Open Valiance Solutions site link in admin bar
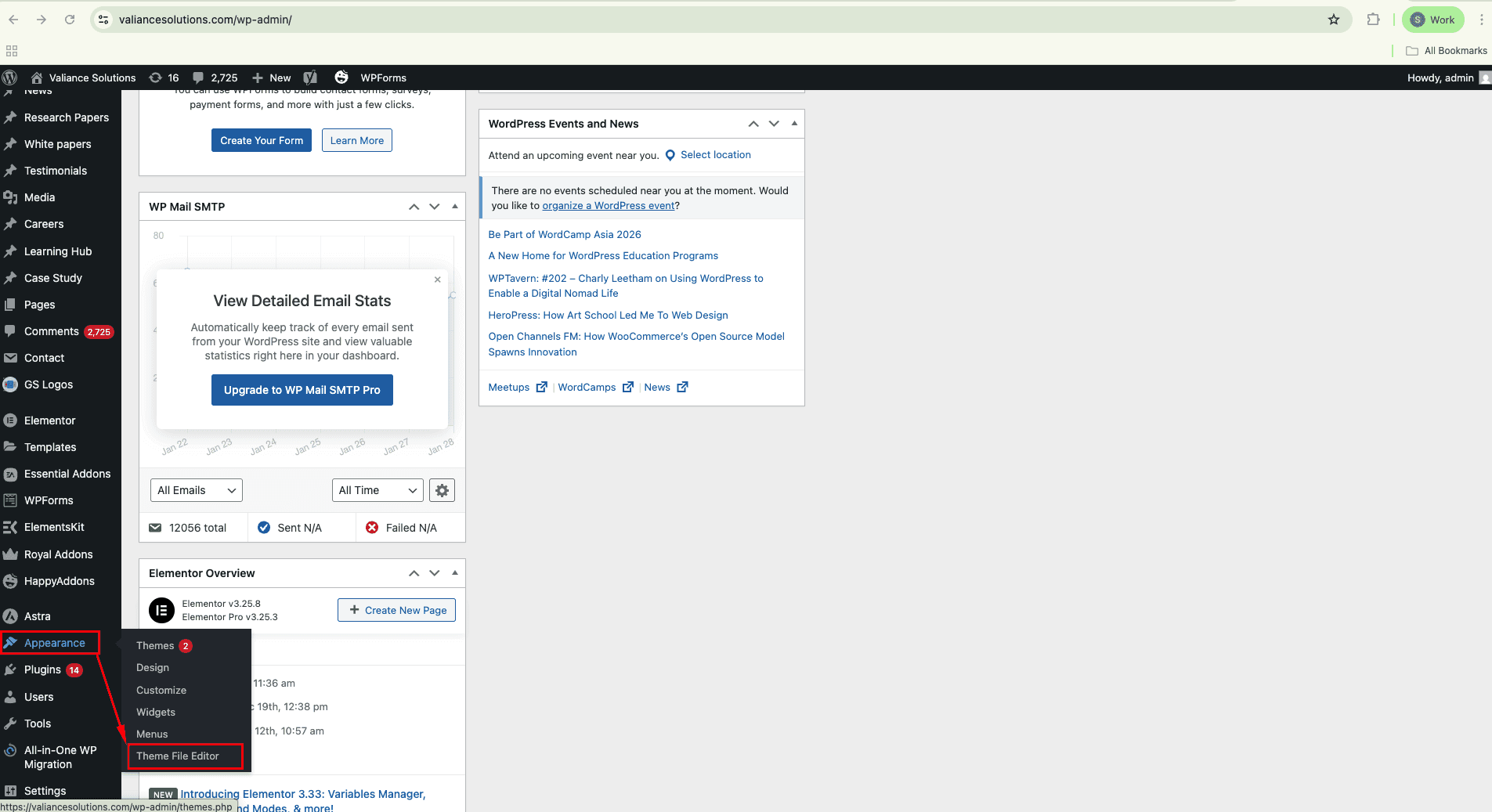The image size is (1492, 812). (83, 78)
